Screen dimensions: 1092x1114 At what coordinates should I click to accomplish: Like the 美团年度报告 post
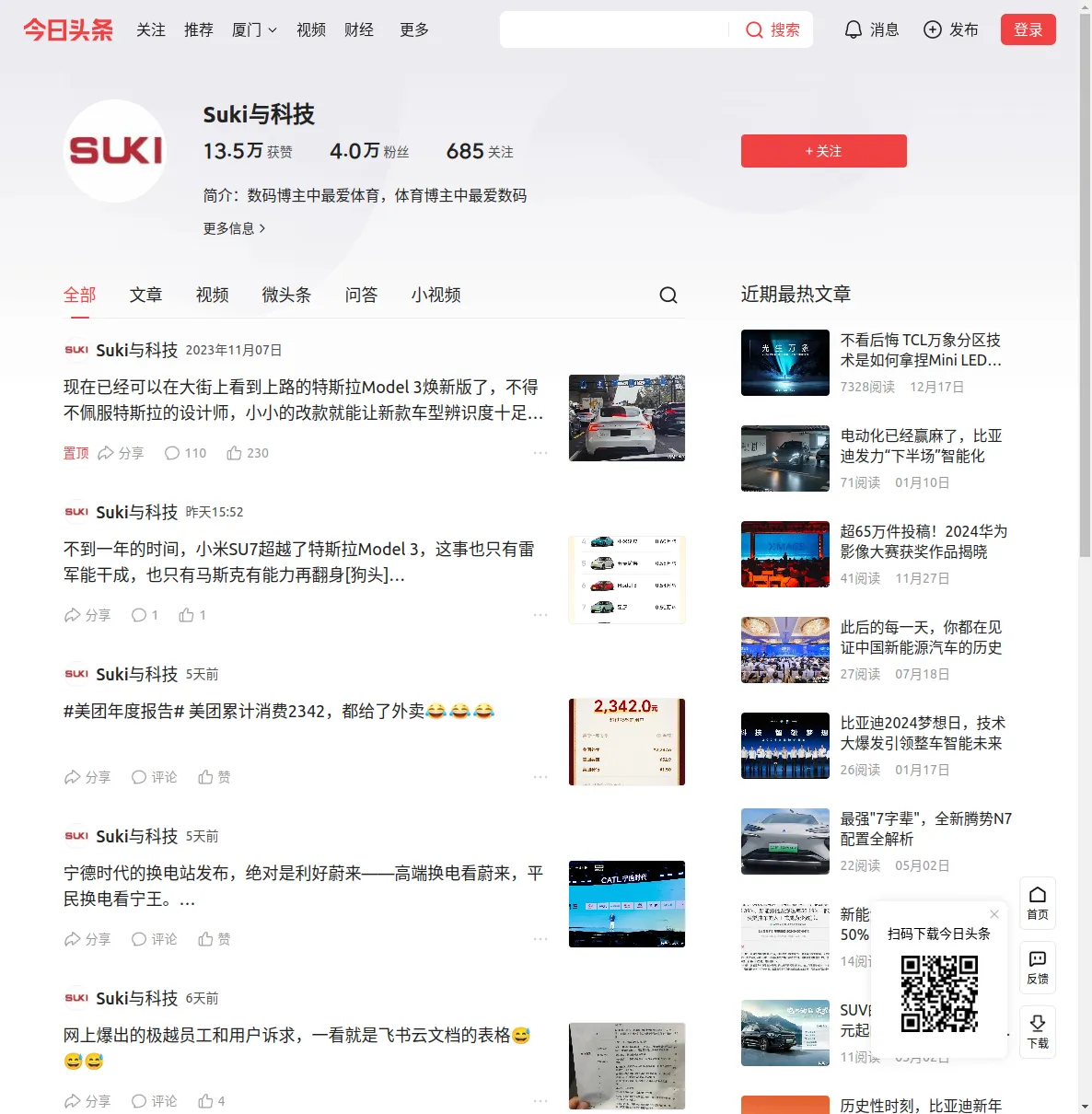[x=215, y=777]
